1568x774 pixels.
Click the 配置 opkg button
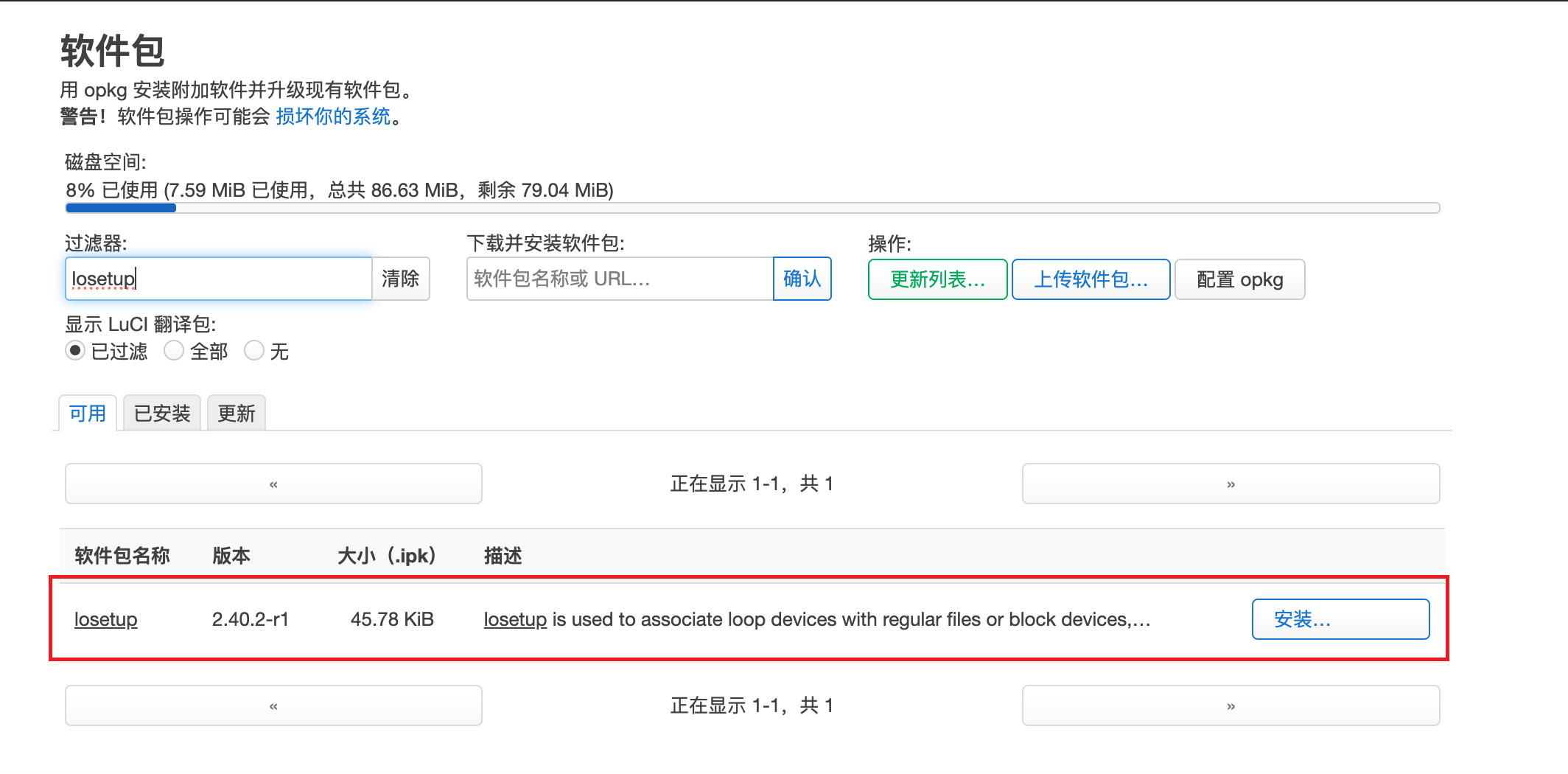coord(1239,279)
